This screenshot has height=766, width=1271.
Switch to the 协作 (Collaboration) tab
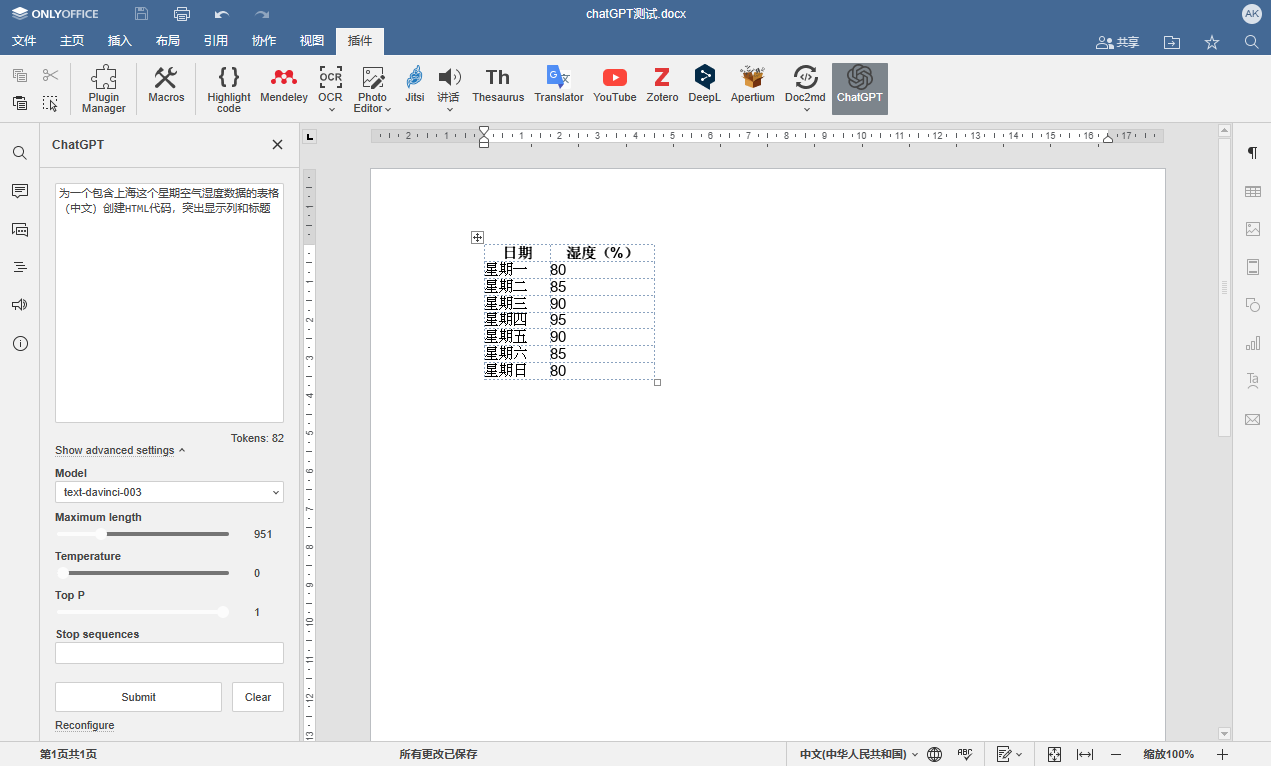click(x=264, y=41)
